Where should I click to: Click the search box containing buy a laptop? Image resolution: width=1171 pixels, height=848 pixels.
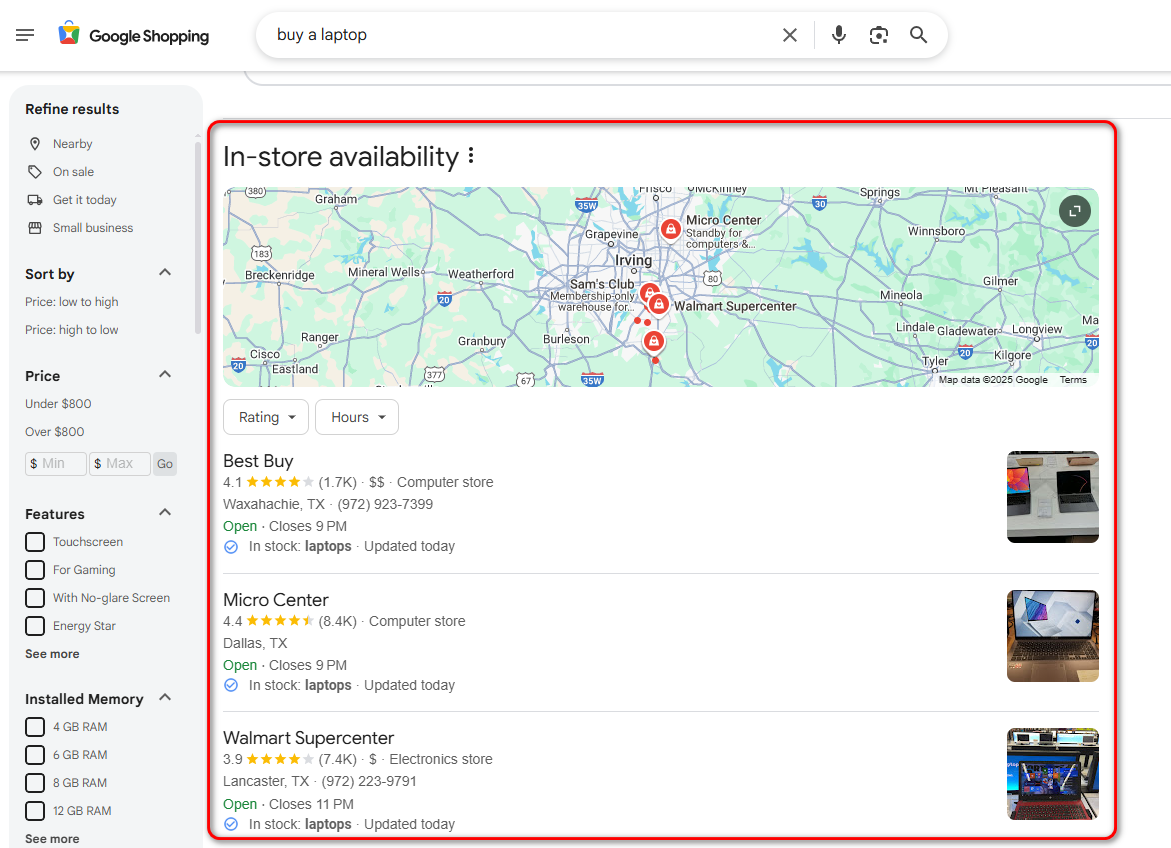coord(523,35)
